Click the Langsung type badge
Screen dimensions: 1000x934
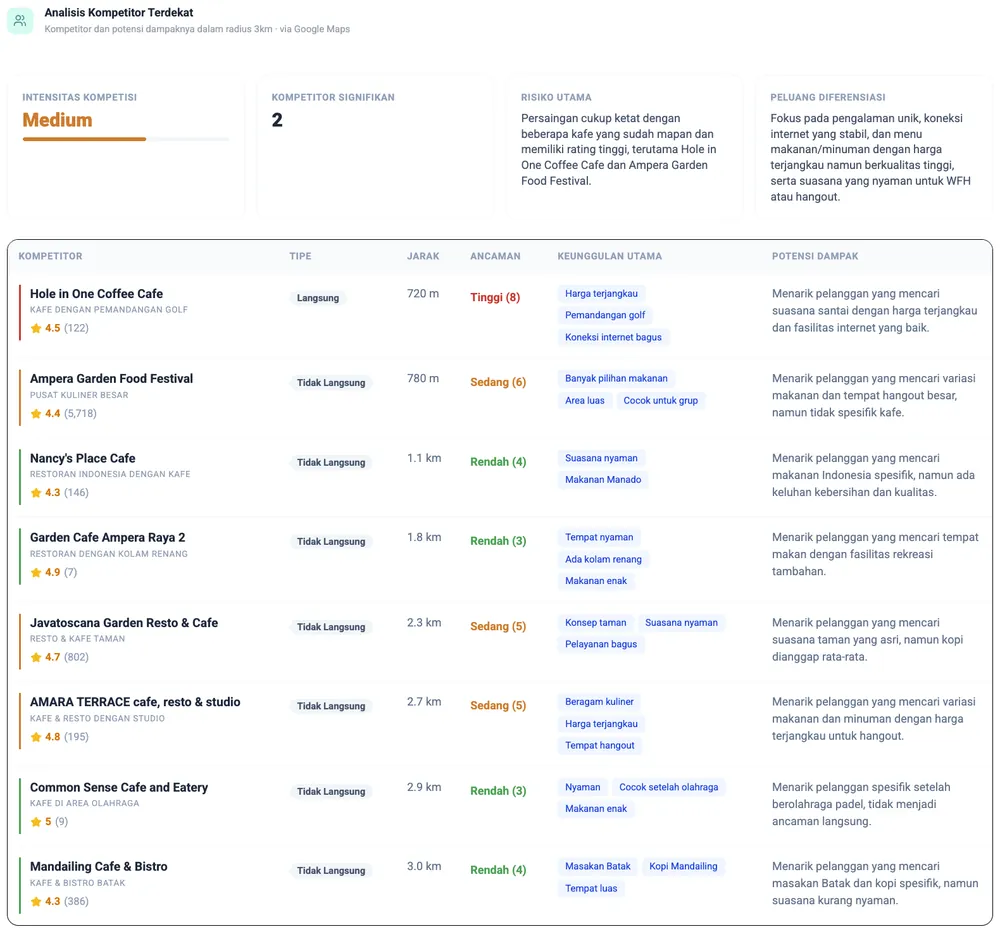(x=318, y=298)
